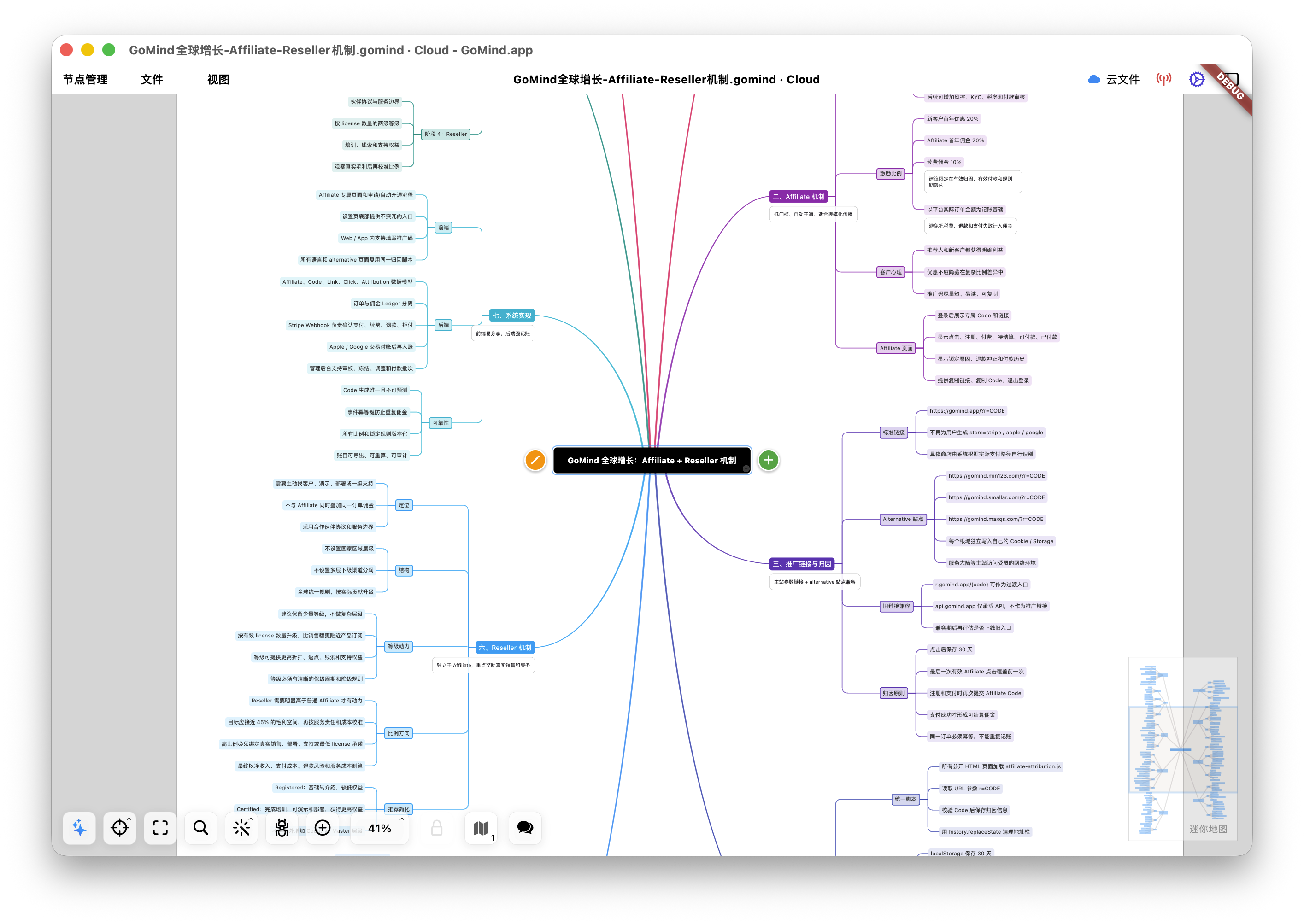This screenshot has height=924, width=1304.
Task: Click the circled plus add button in toolbar
Action: pos(323,828)
